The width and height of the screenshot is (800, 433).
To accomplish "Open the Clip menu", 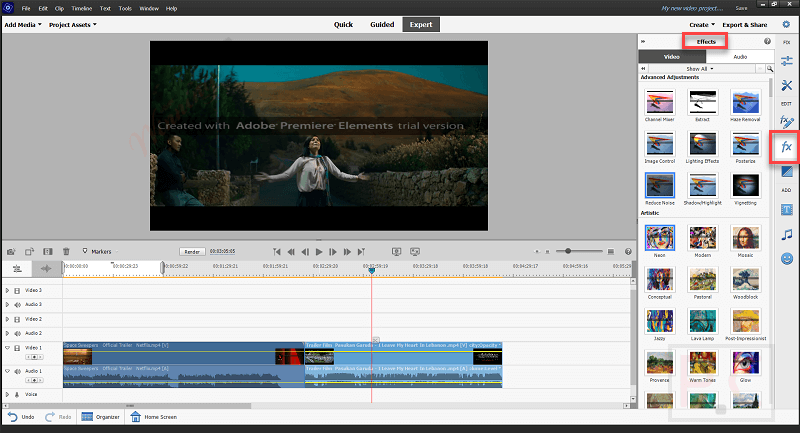I will click(60, 8).
